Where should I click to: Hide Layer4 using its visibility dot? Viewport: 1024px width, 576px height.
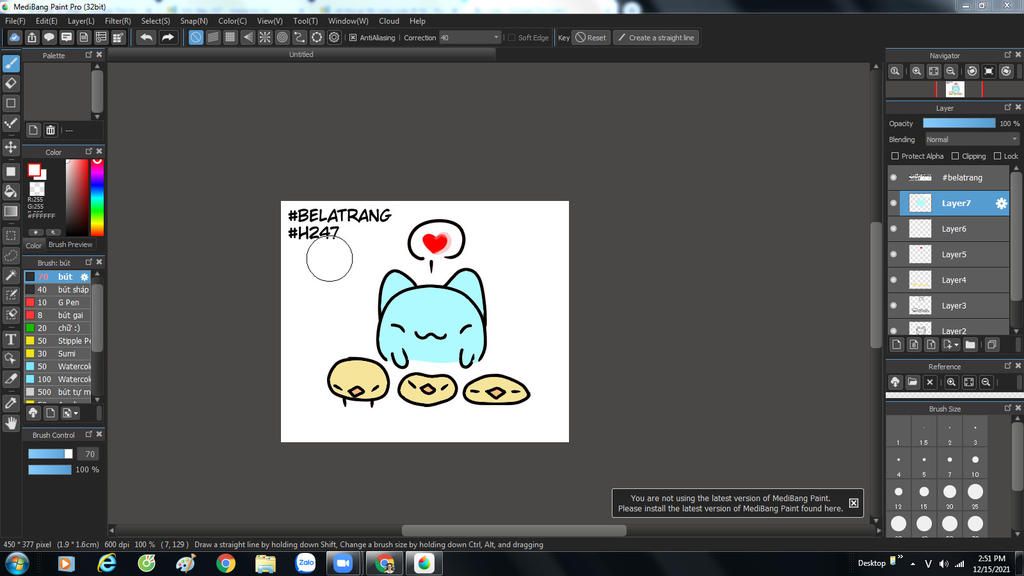click(893, 280)
